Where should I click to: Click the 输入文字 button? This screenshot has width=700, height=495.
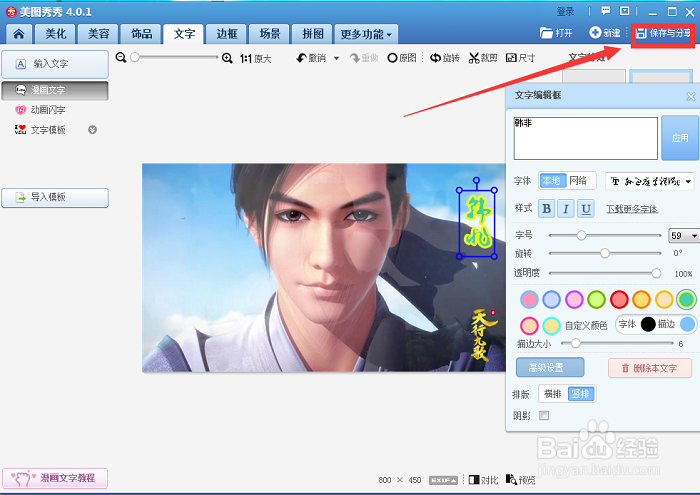[55, 64]
